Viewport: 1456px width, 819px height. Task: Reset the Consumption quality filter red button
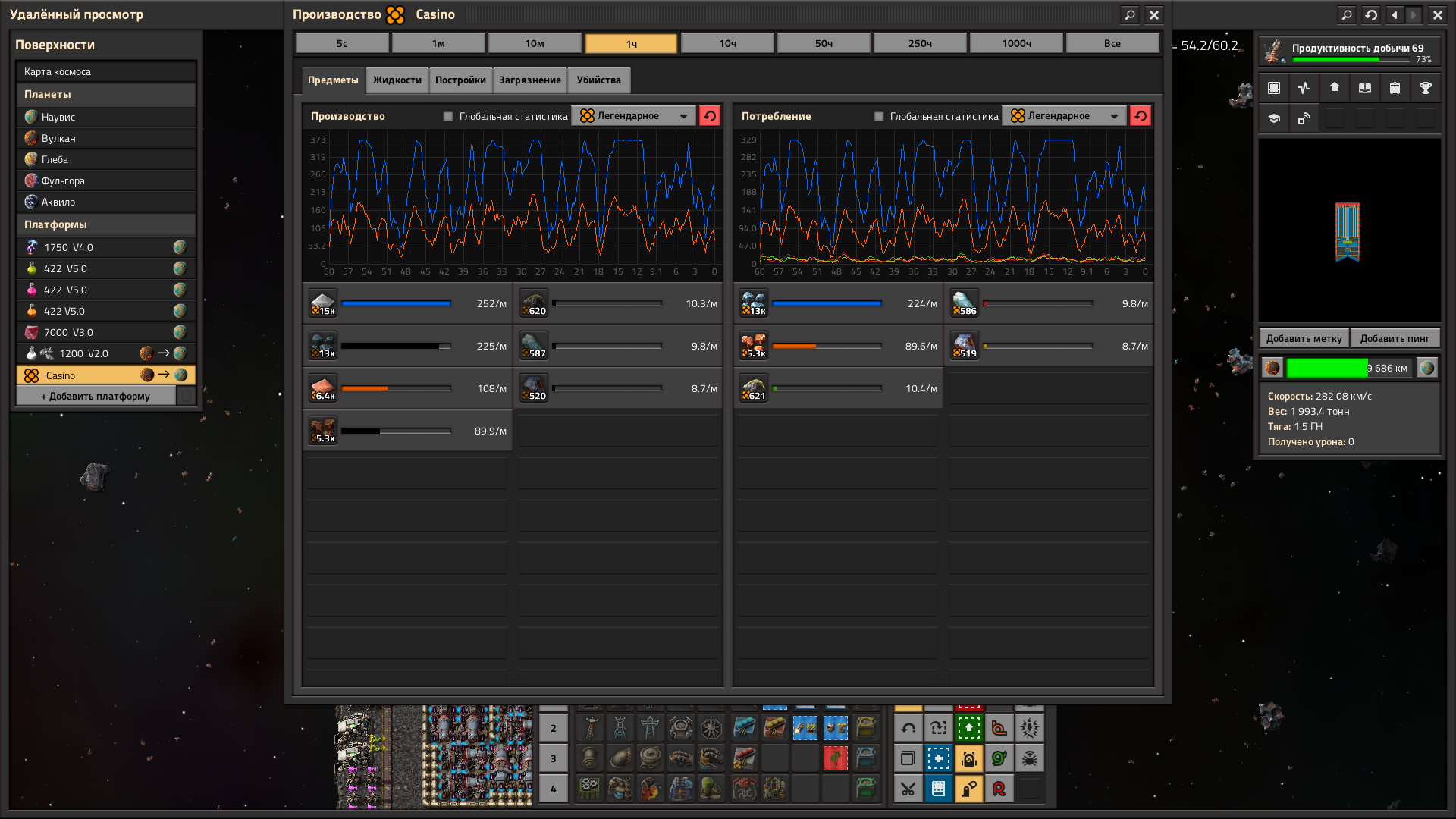[x=1141, y=116]
